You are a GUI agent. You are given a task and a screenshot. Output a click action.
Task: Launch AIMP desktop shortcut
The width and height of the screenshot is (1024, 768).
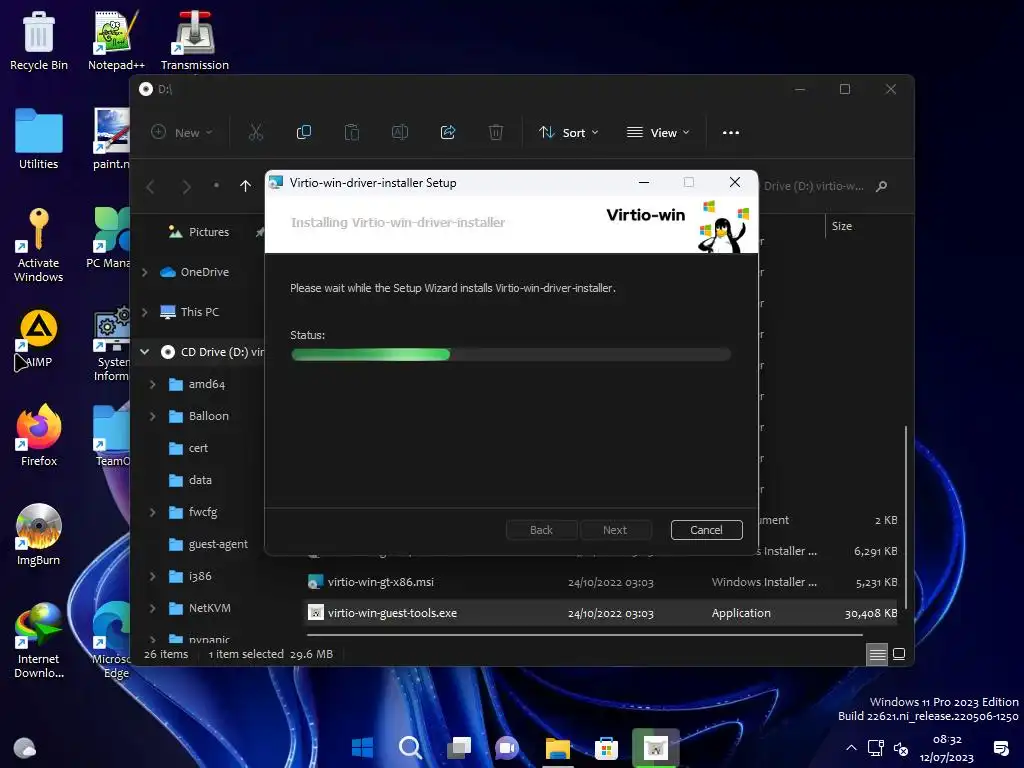point(39,339)
